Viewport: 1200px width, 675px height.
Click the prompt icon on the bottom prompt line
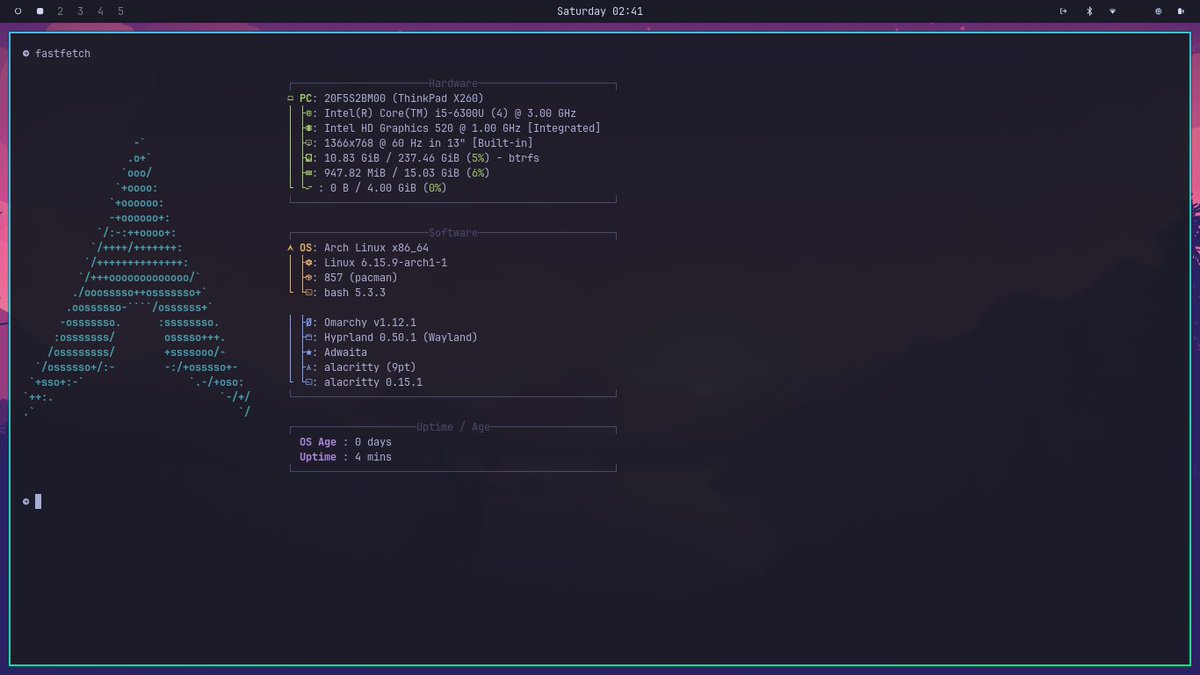click(26, 501)
